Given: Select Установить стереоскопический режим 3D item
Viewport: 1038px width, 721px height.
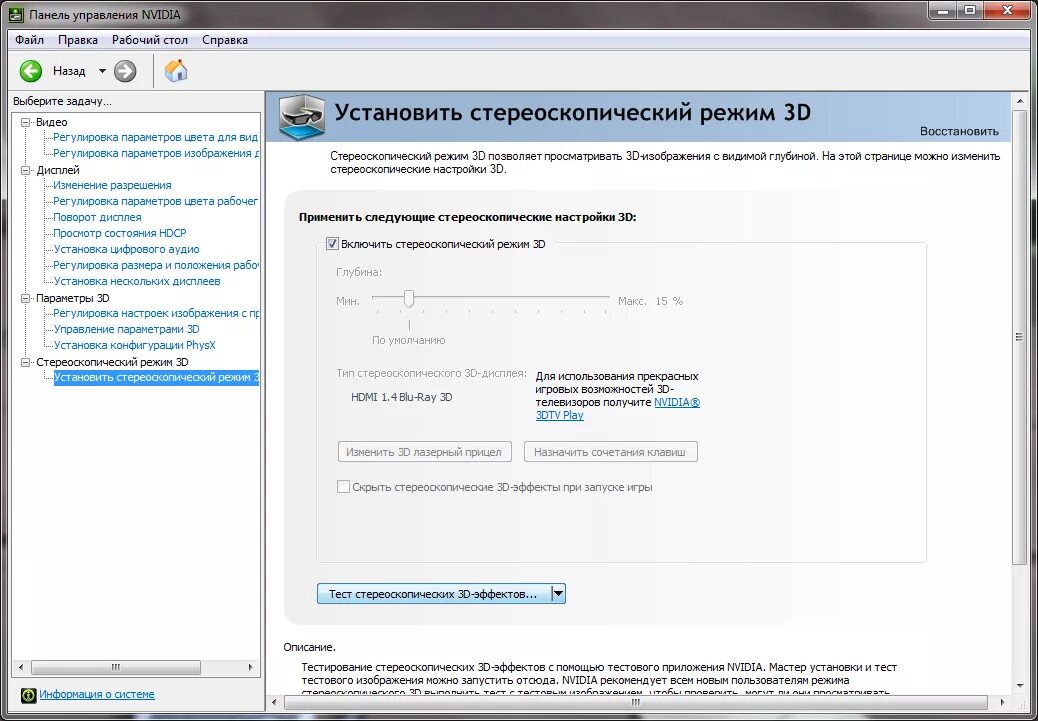Looking at the screenshot, I should pyautogui.click(x=156, y=378).
